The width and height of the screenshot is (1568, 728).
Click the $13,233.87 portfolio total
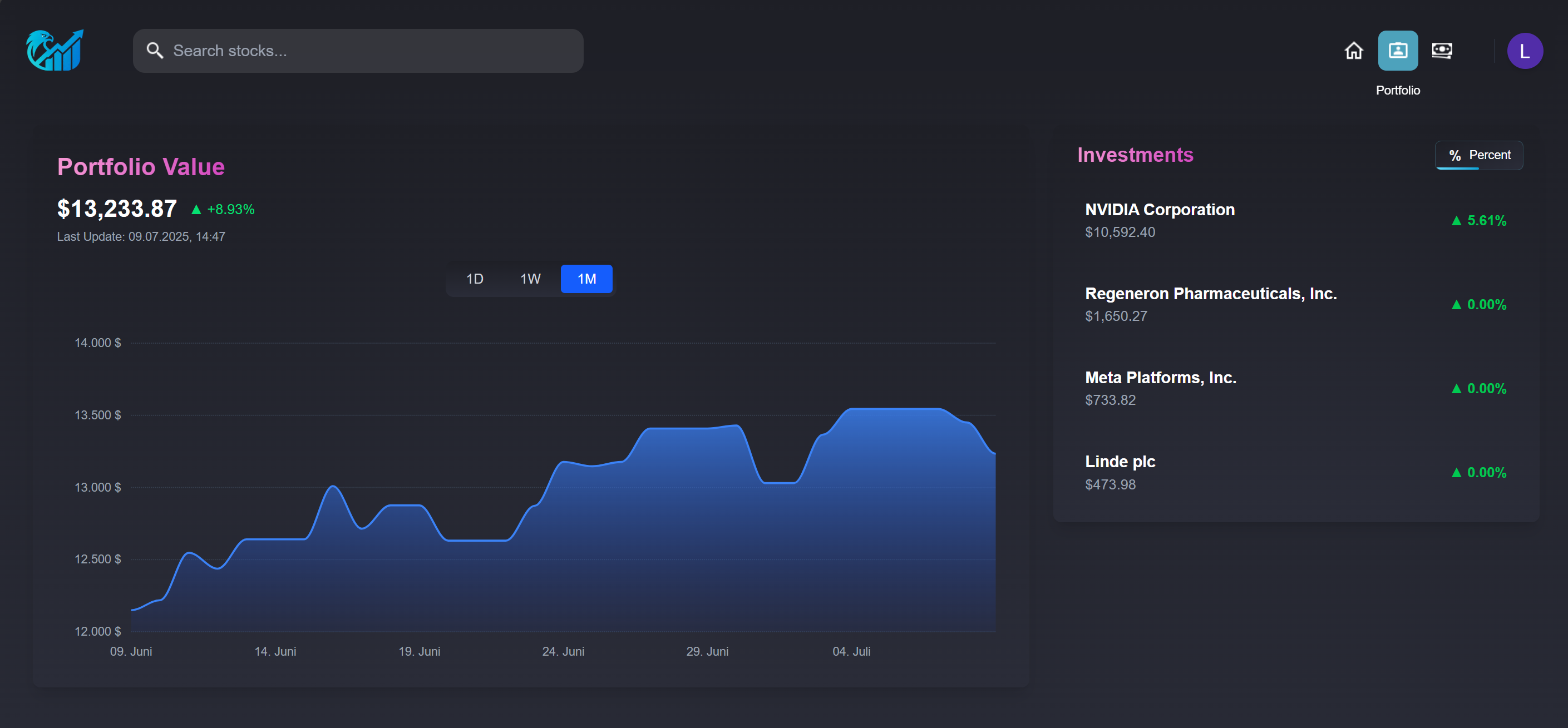click(117, 209)
